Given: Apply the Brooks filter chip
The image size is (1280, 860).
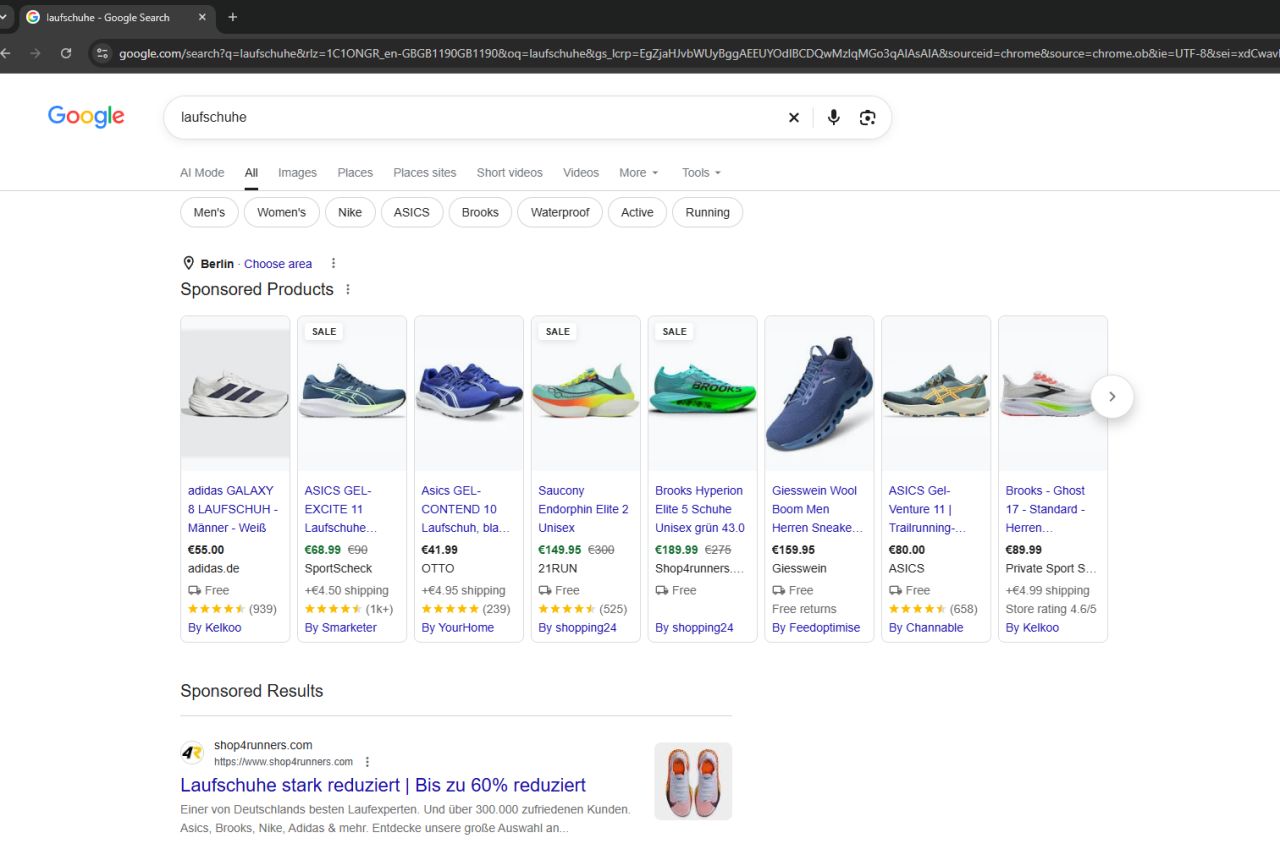Looking at the screenshot, I should coord(480,212).
